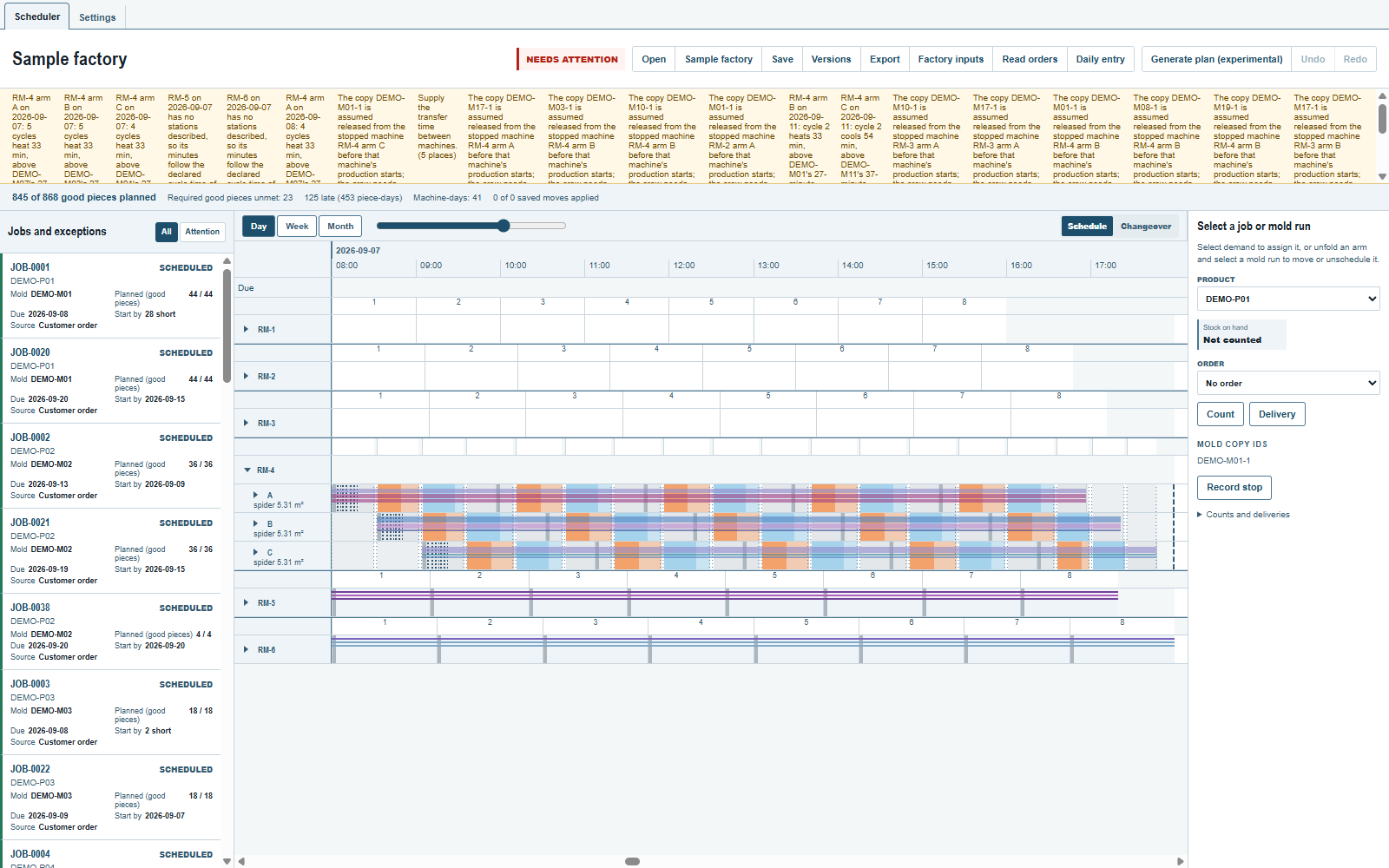Expand the RM-1 machine row
This screenshot has width=1389, height=868.
247,330
